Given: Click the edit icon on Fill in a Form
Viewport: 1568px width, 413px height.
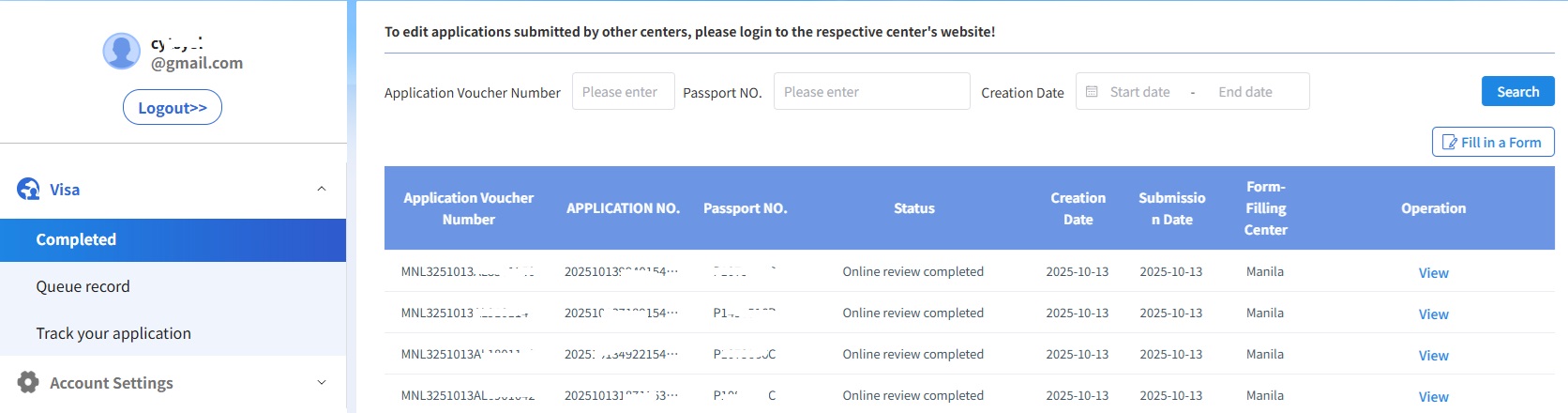Looking at the screenshot, I should (1450, 143).
